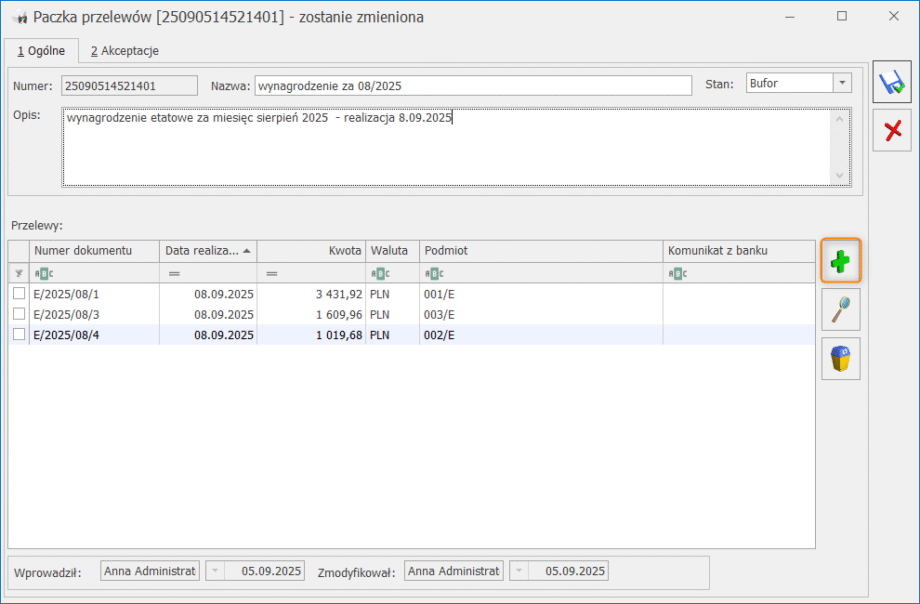
Task: Click the filter funnel icon in the grid
Action: point(19,273)
